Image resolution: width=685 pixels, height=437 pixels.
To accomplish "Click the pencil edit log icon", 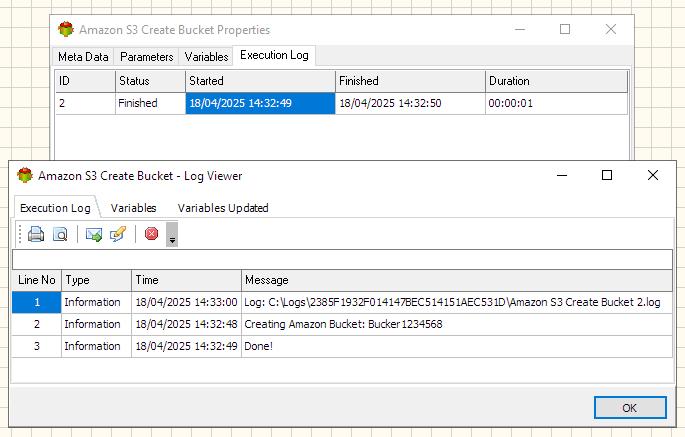I will 118,234.
